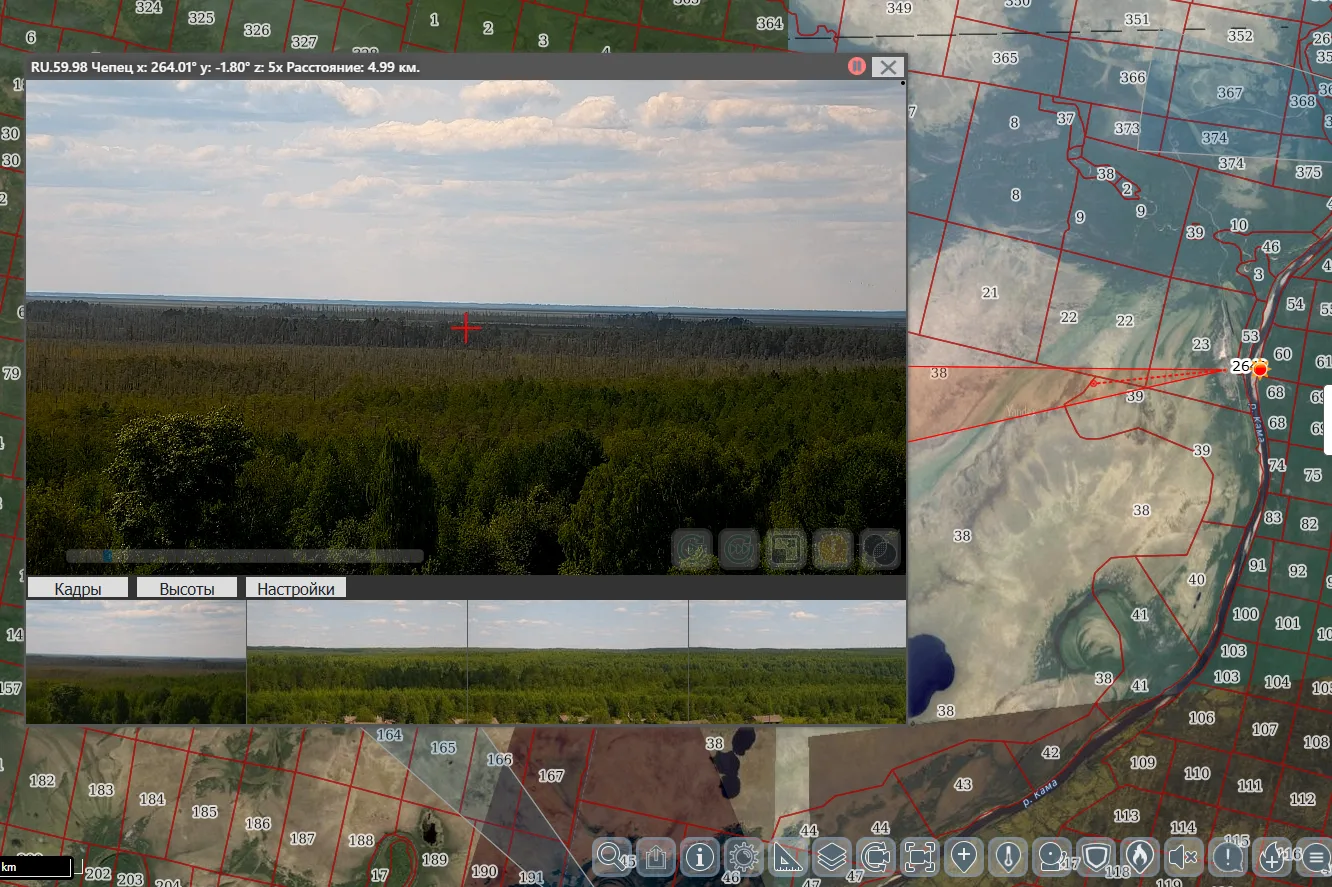Select the first panorama thumbnail frame
The height and width of the screenshot is (887, 1332).
pos(136,662)
